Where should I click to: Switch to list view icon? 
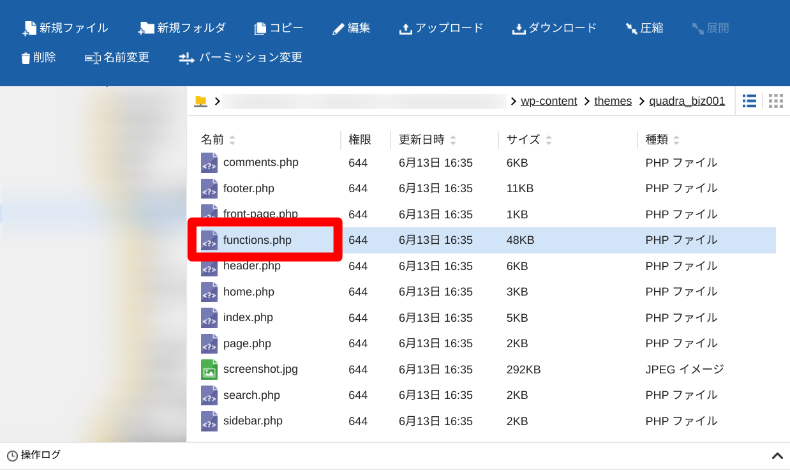tap(749, 101)
